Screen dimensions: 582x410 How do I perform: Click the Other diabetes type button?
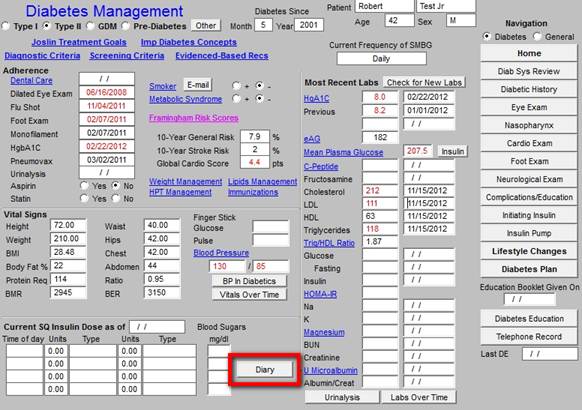pos(206,26)
